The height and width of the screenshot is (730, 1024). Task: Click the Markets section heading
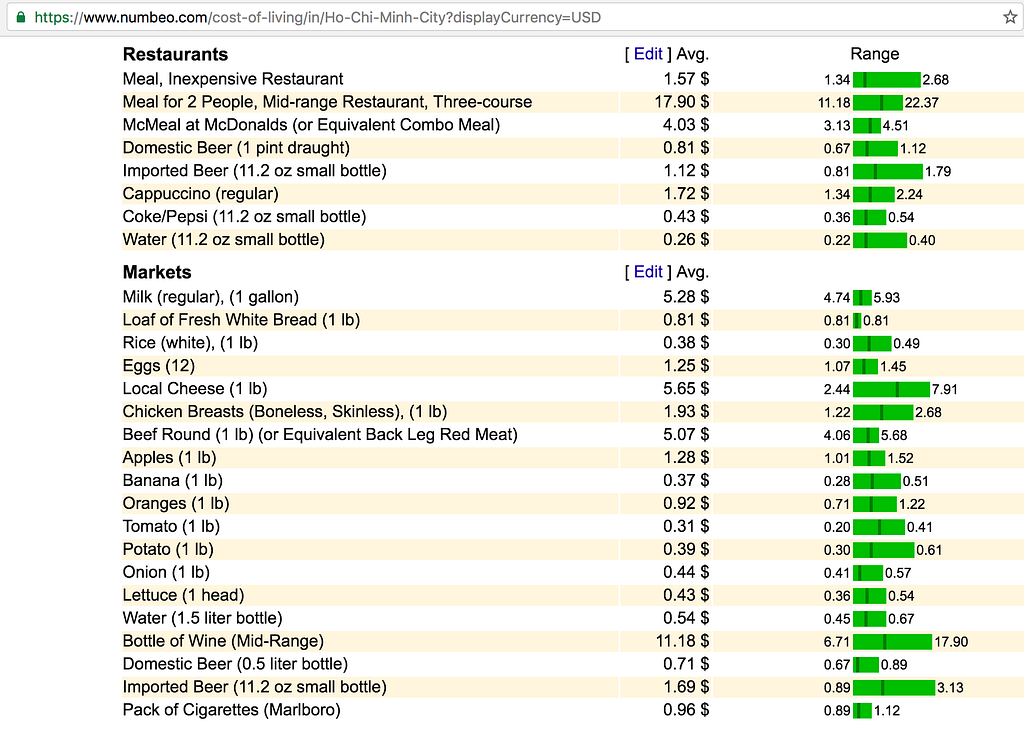[x=157, y=272]
